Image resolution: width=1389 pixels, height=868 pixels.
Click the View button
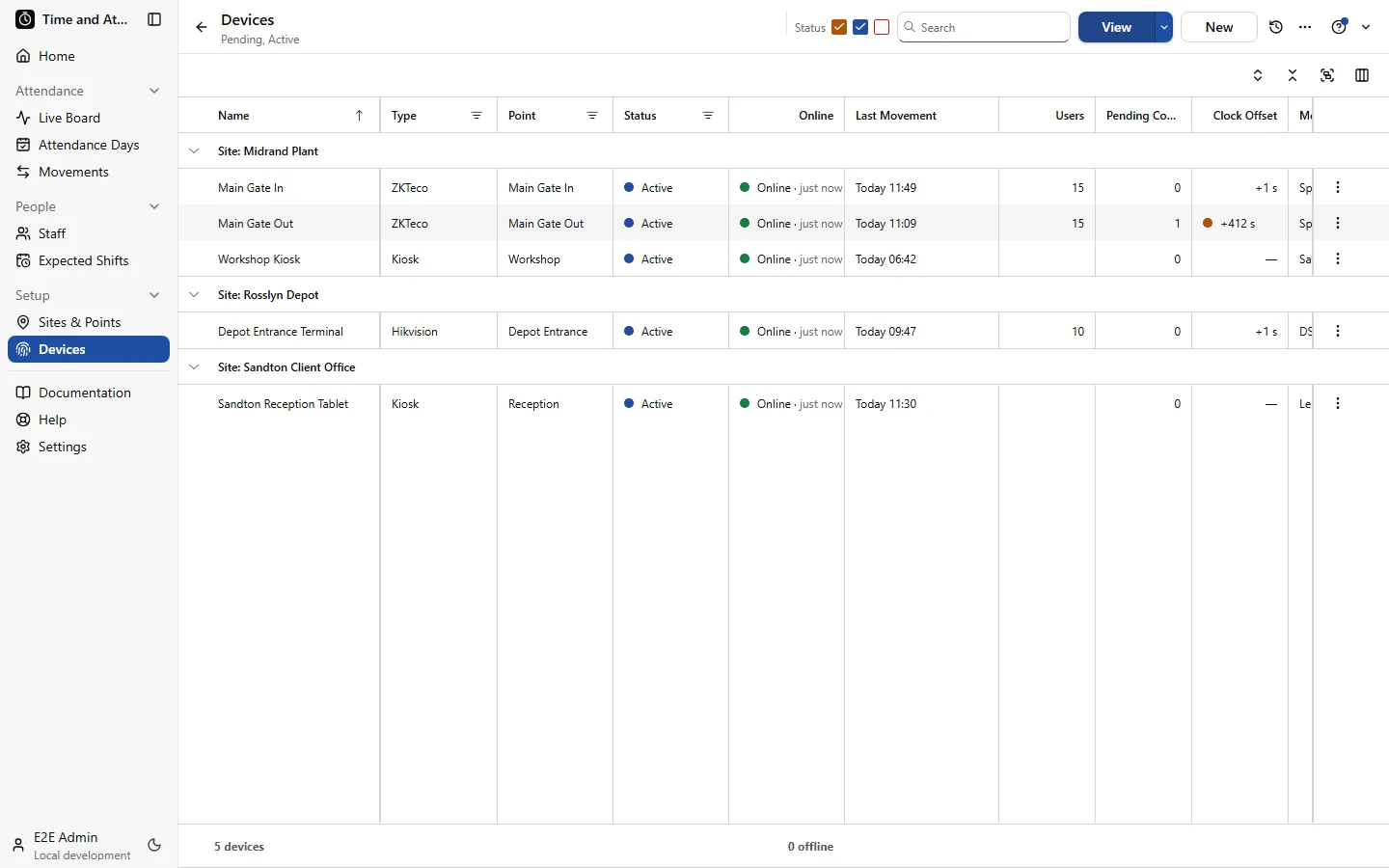click(1117, 27)
